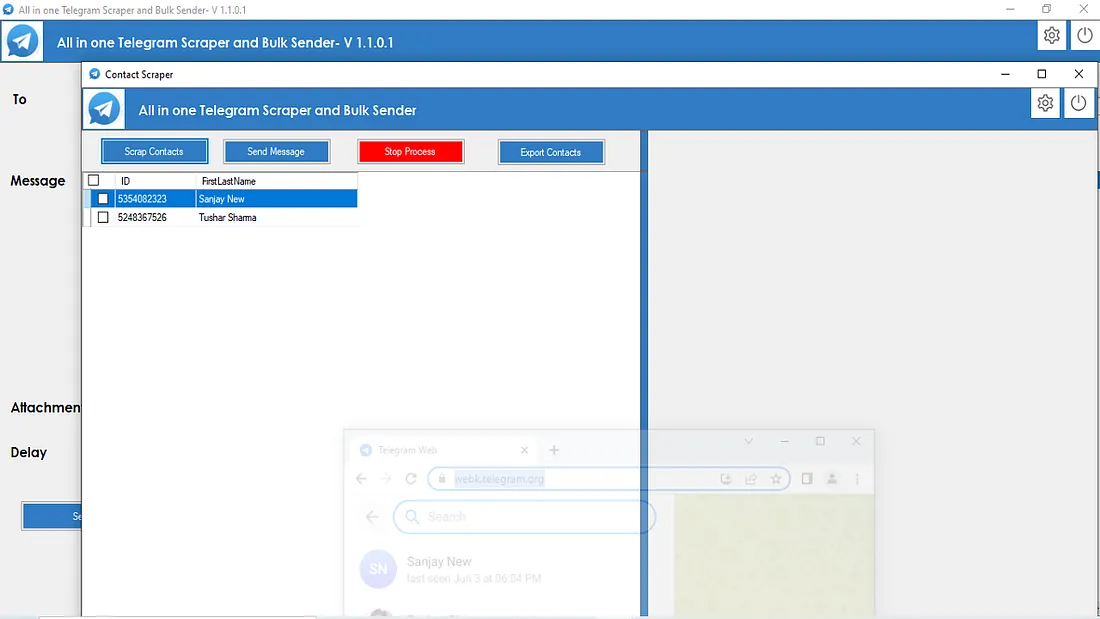Check the box for Tushar Sharma row
The width and height of the screenshot is (1100, 619).
103,218
